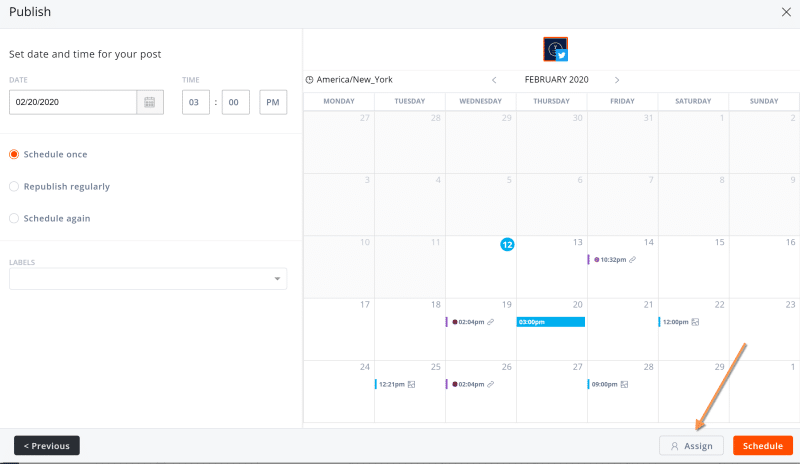The height and width of the screenshot is (464, 800).
Task: Click the hour field showing 03
Action: click(x=196, y=102)
